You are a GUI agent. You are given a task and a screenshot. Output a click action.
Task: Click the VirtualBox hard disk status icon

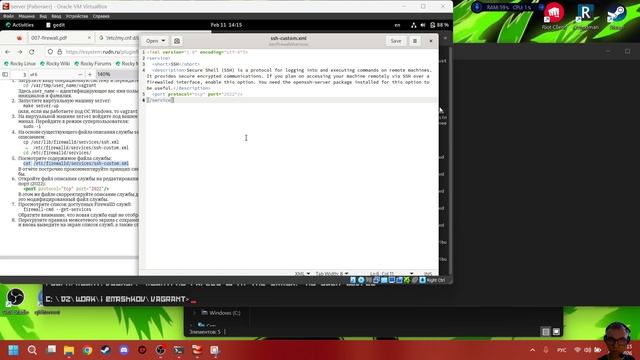point(353,280)
